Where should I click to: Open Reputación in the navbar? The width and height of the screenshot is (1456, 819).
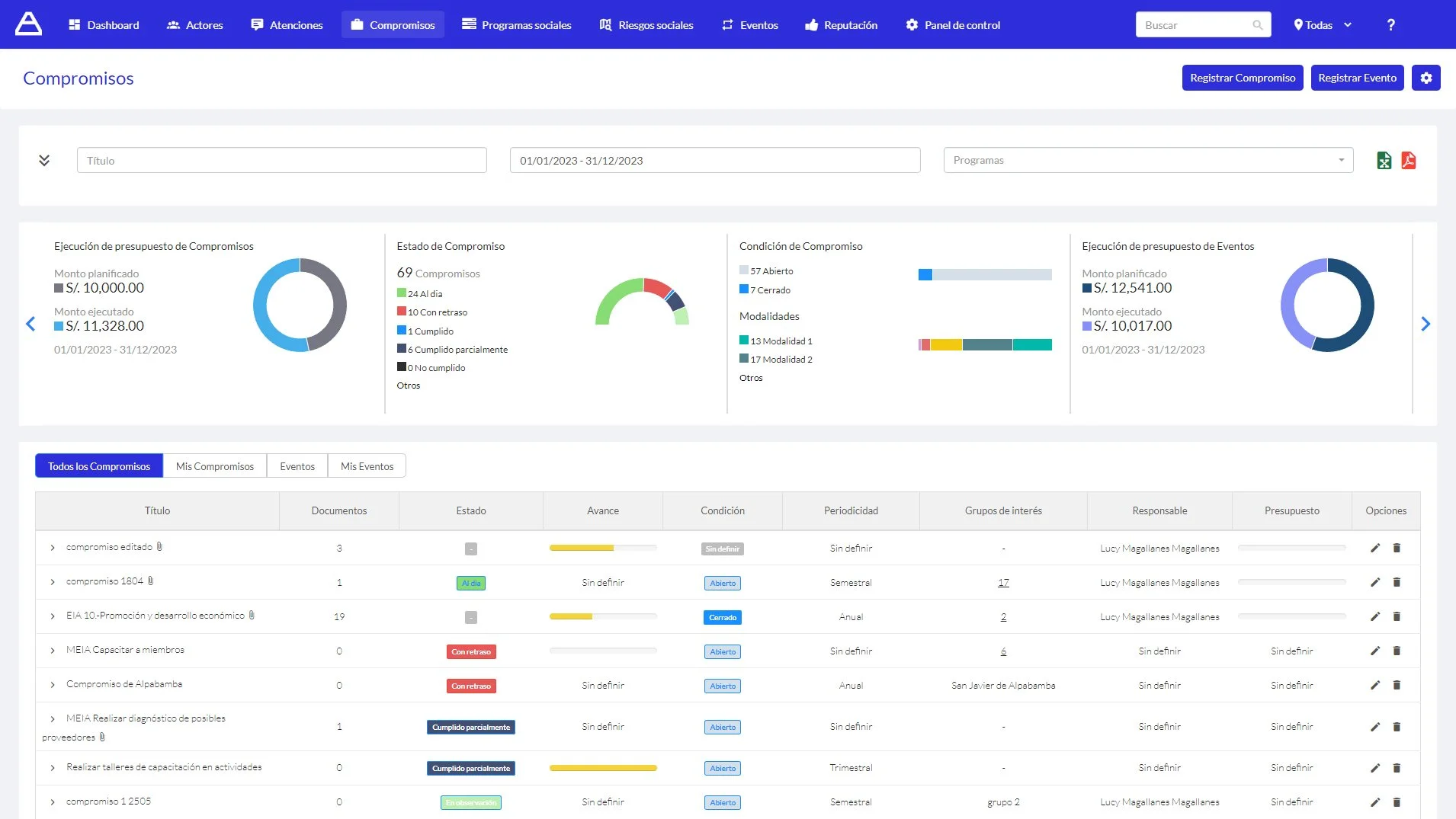point(842,25)
